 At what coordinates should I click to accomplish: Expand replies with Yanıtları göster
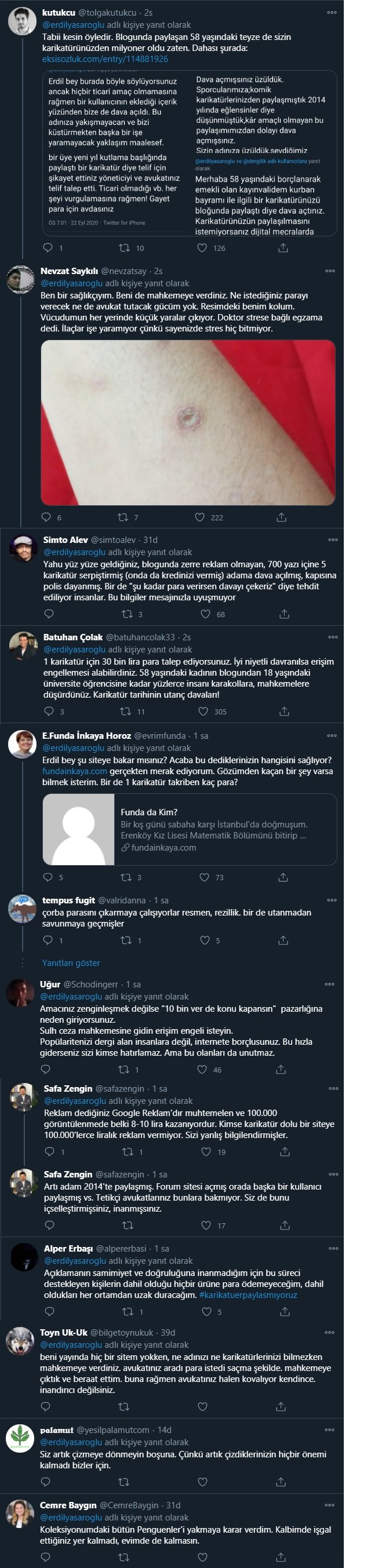(x=71, y=963)
